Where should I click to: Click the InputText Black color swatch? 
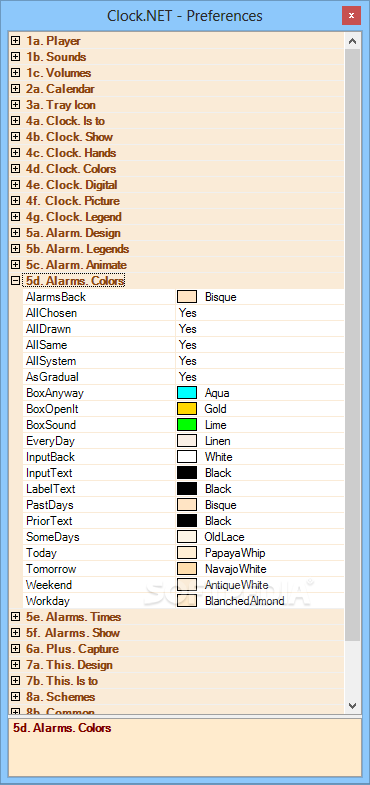pos(187,473)
